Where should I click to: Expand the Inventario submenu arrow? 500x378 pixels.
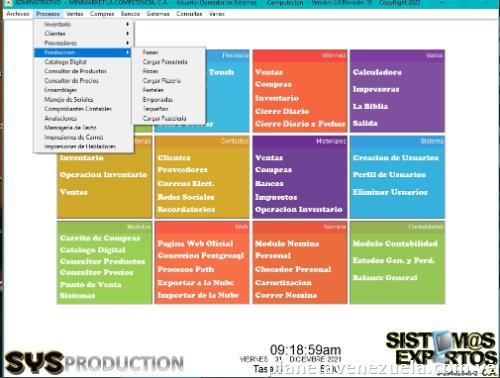pyautogui.click(x=128, y=24)
